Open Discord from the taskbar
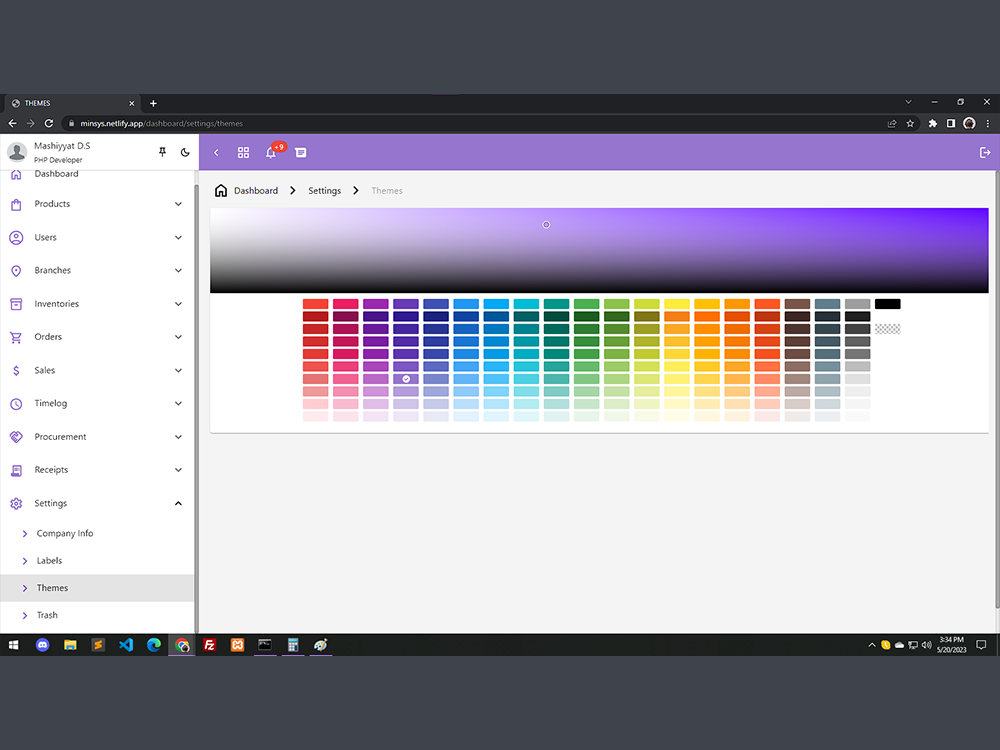Image resolution: width=1000 pixels, height=750 pixels. pos(42,645)
